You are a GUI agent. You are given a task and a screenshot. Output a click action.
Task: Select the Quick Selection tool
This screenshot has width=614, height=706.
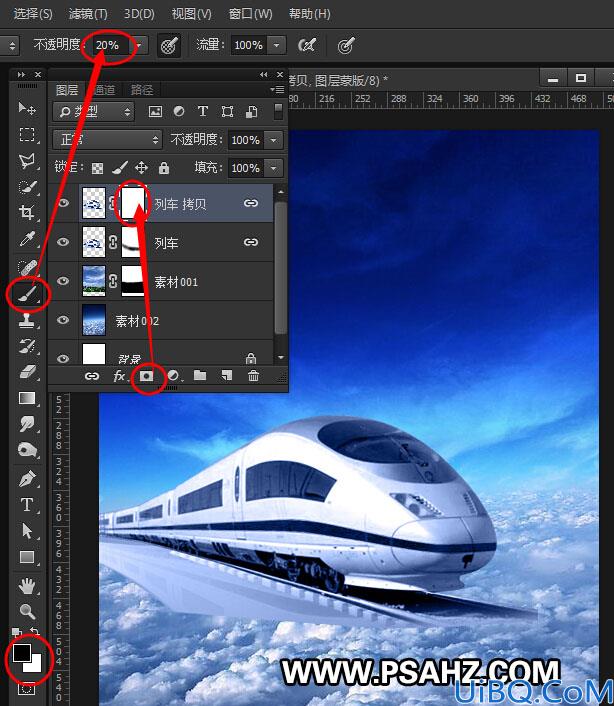pos(27,187)
